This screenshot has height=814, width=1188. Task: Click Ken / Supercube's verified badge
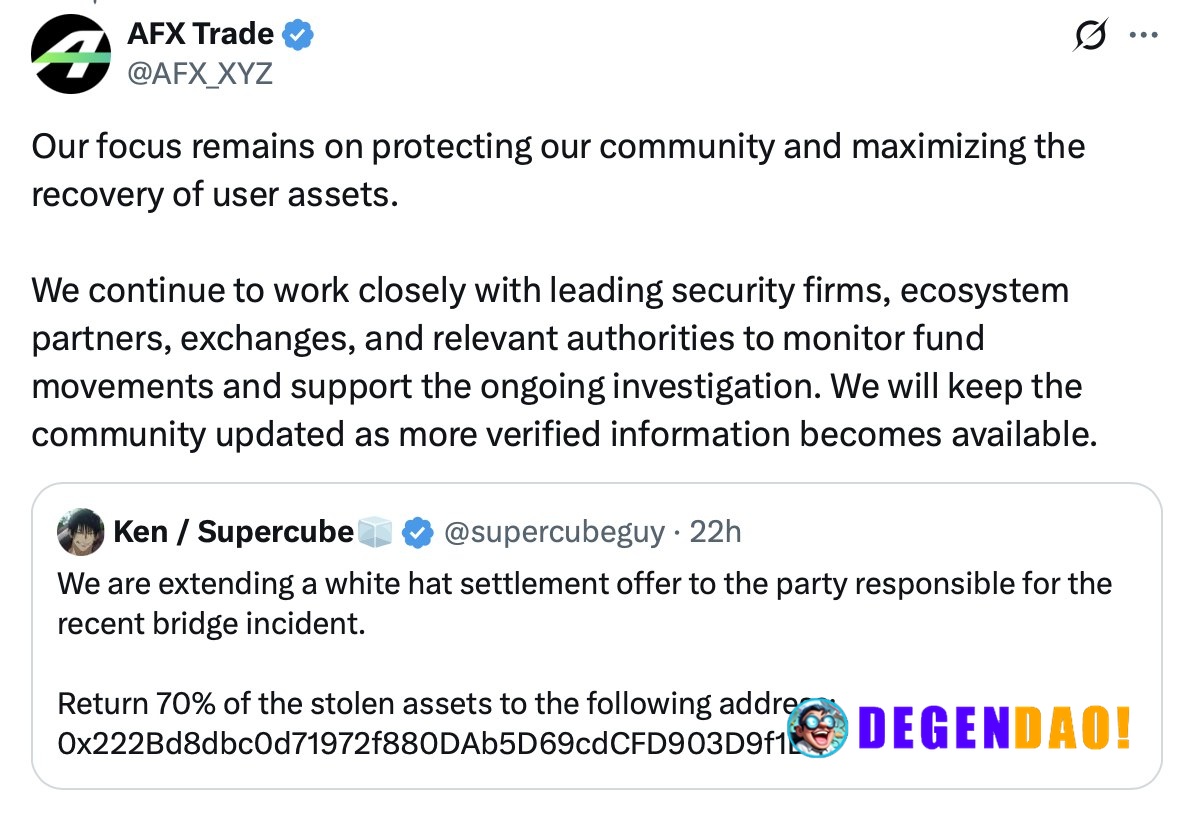click(x=417, y=533)
